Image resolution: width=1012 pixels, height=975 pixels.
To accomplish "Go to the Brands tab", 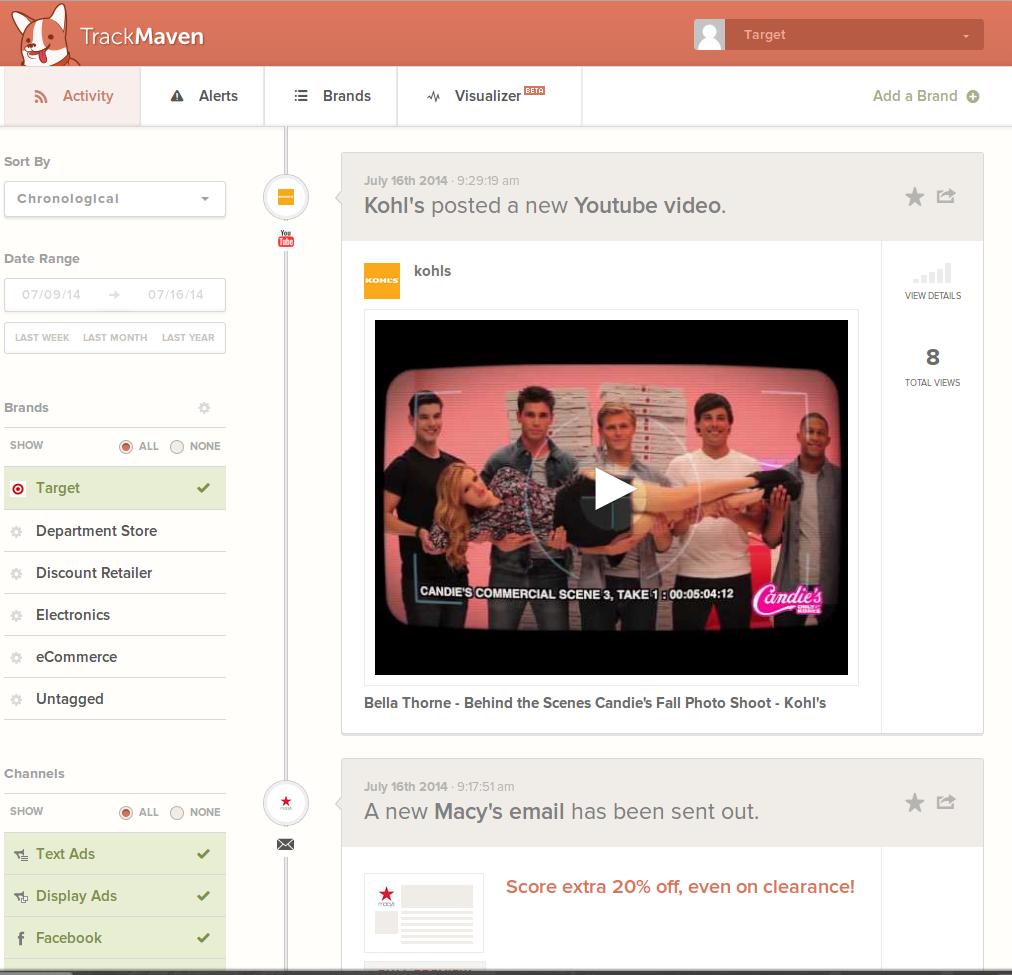I will (x=331, y=96).
